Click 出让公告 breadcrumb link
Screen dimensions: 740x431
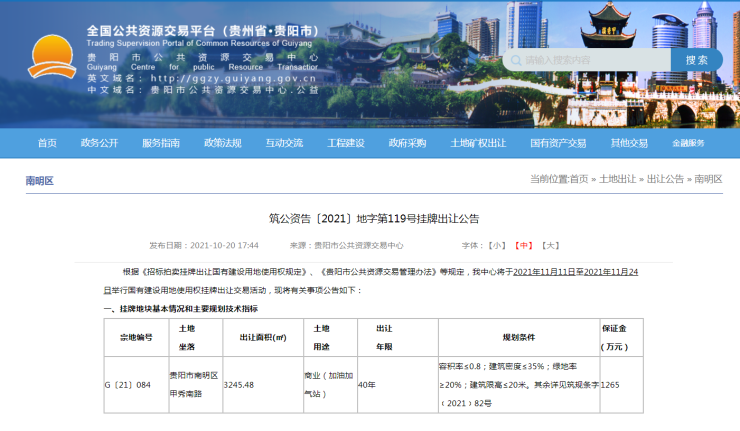coord(665,179)
